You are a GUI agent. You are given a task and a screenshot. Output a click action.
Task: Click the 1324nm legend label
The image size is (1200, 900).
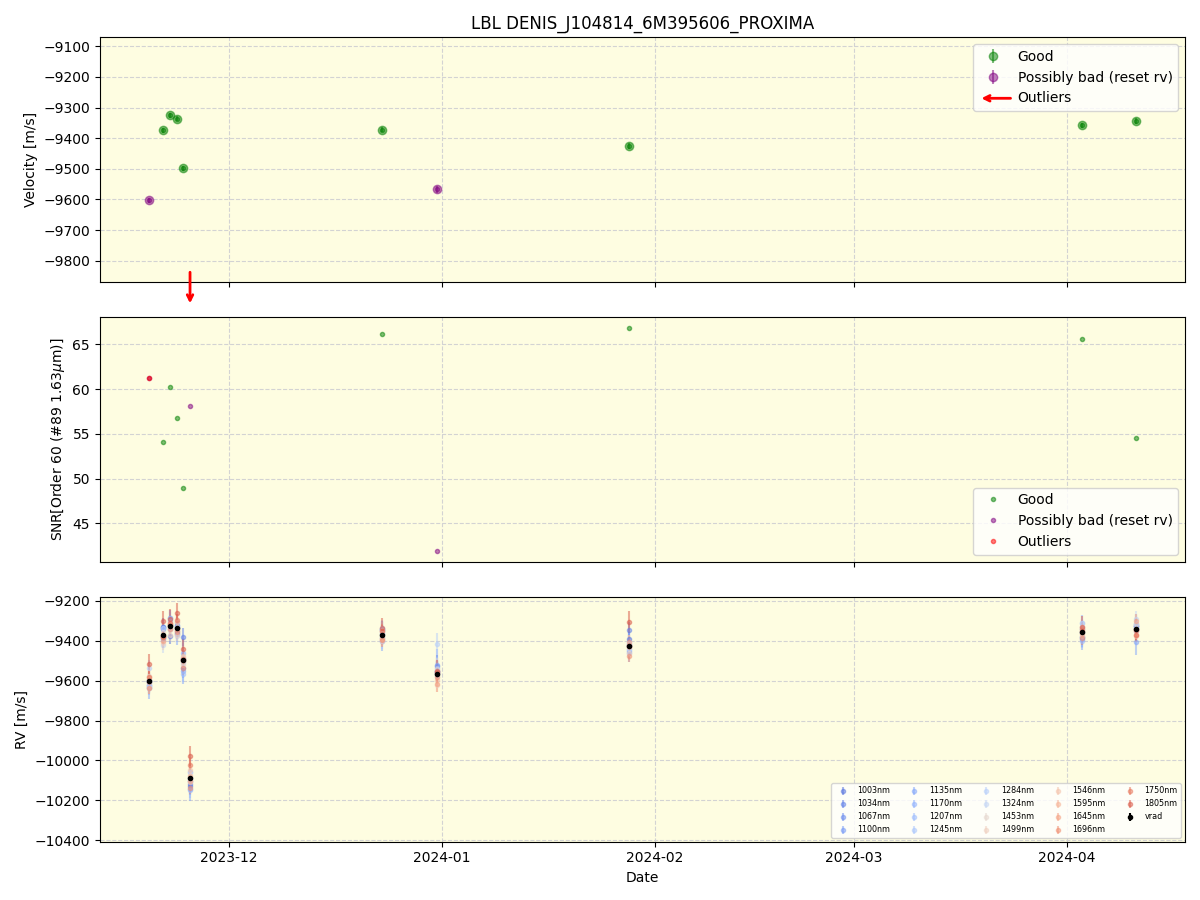(1018, 803)
